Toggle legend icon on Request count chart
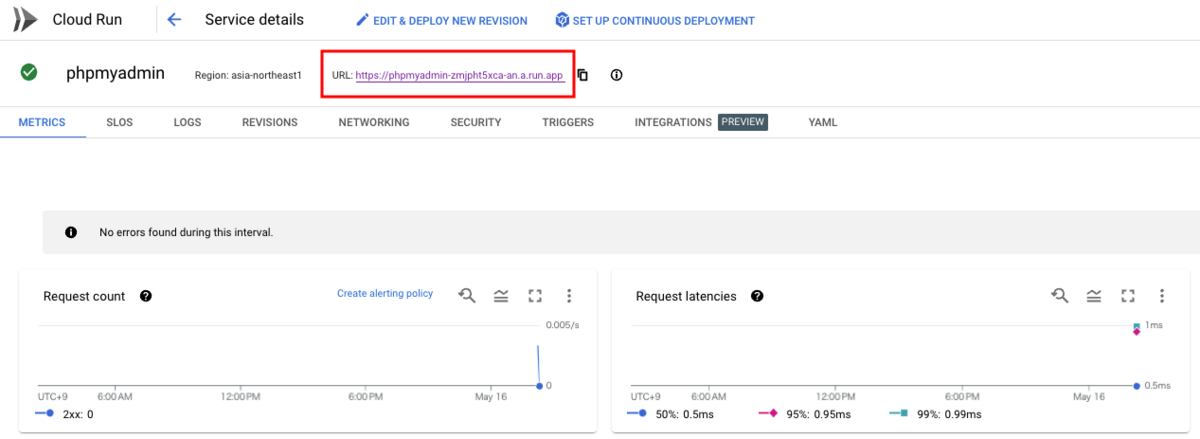This screenshot has height=439, width=1200. (501, 295)
